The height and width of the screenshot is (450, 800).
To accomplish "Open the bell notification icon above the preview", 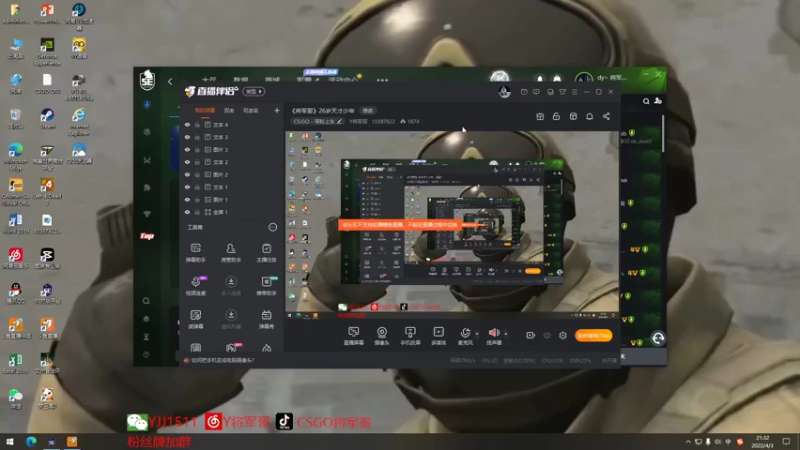I will 589,116.
